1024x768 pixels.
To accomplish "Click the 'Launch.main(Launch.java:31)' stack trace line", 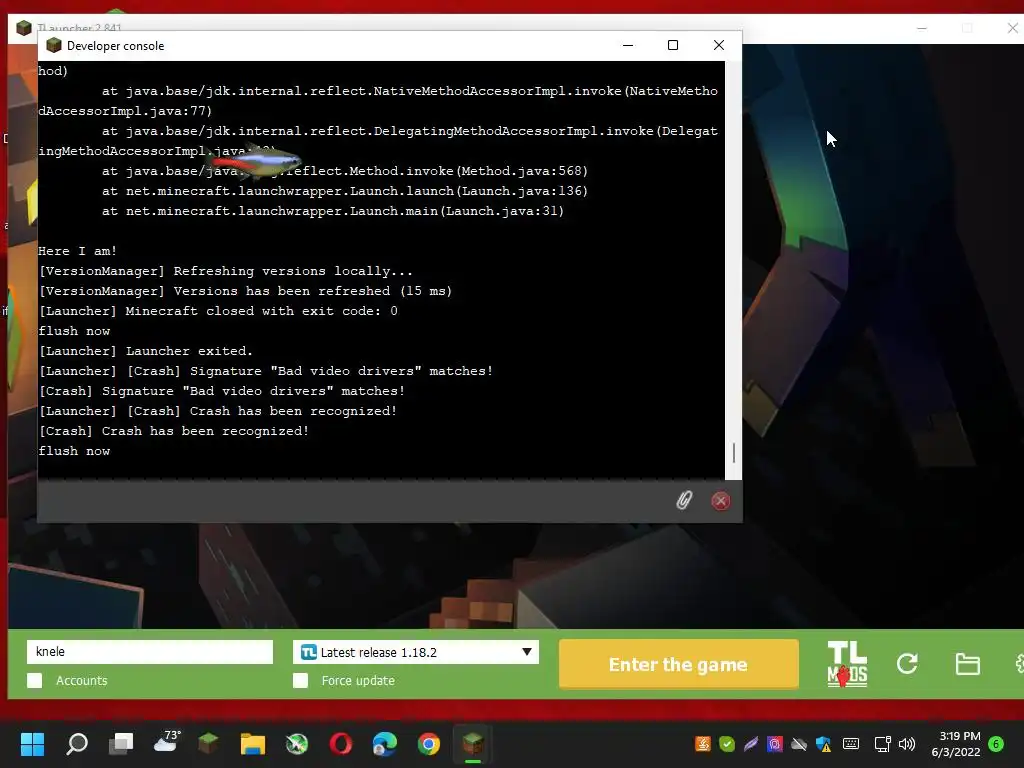I will pos(333,211).
